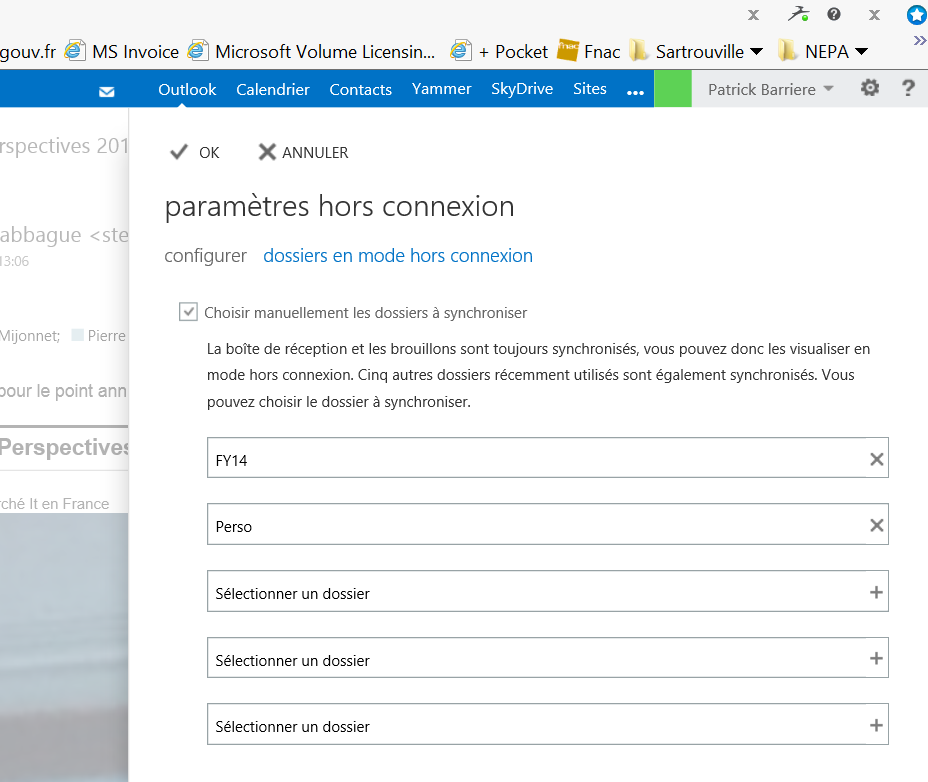Click the help question mark icon
Image resolution: width=928 pixels, height=782 pixels.
(x=908, y=89)
